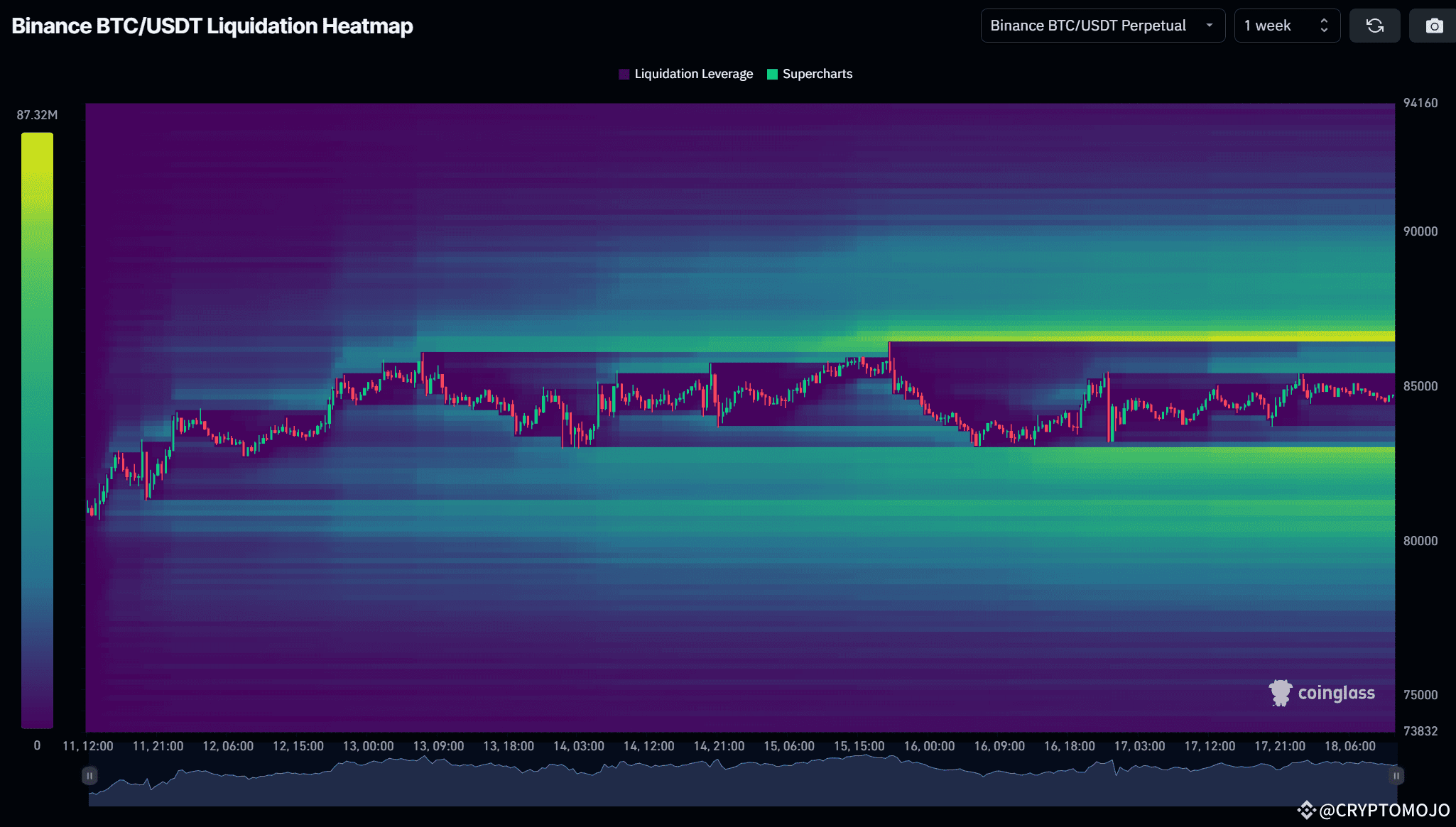Toggle the Supercharts overlay off
Screen dimensions: 1456x827
point(810,74)
